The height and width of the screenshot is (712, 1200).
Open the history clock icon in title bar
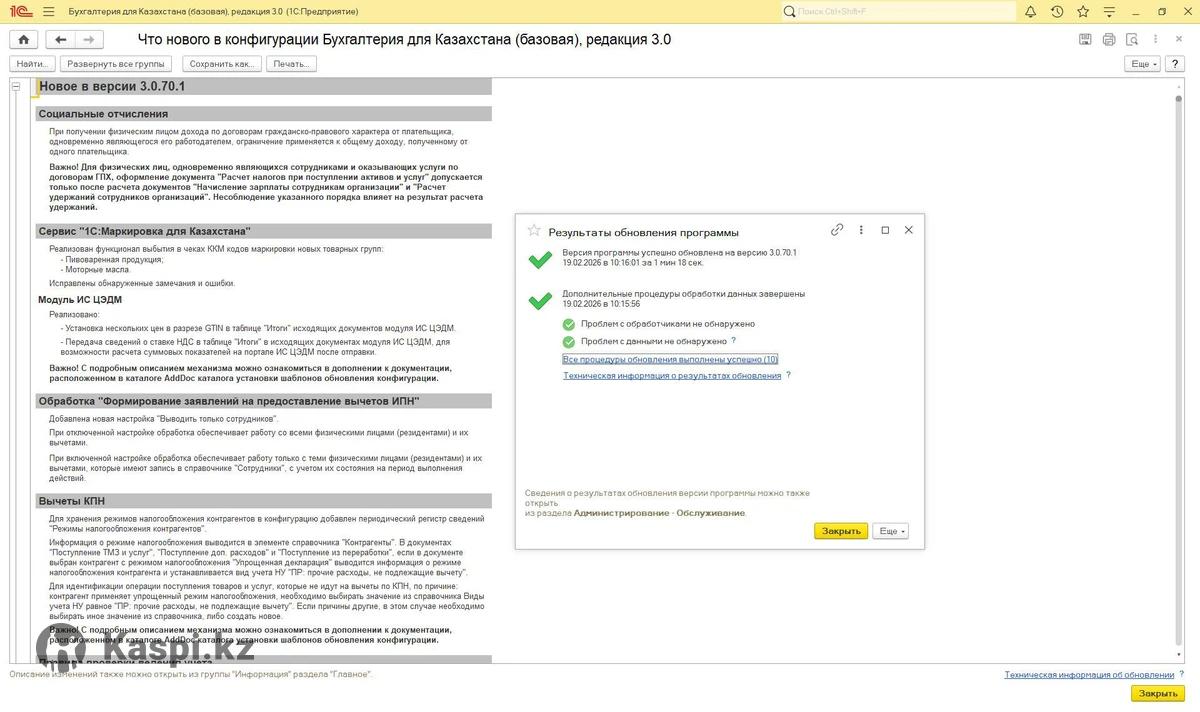pos(1057,11)
